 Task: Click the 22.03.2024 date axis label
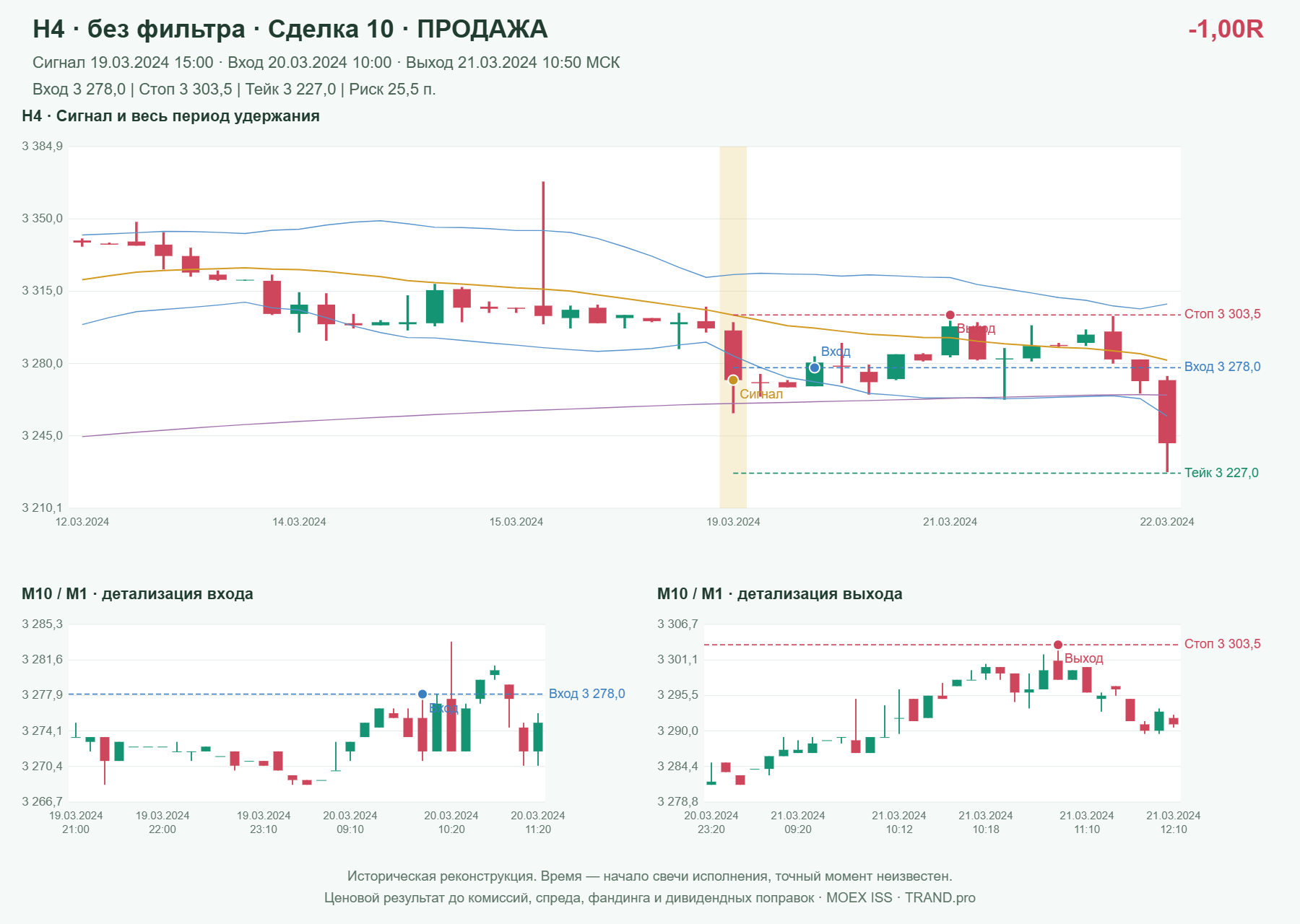[1167, 522]
